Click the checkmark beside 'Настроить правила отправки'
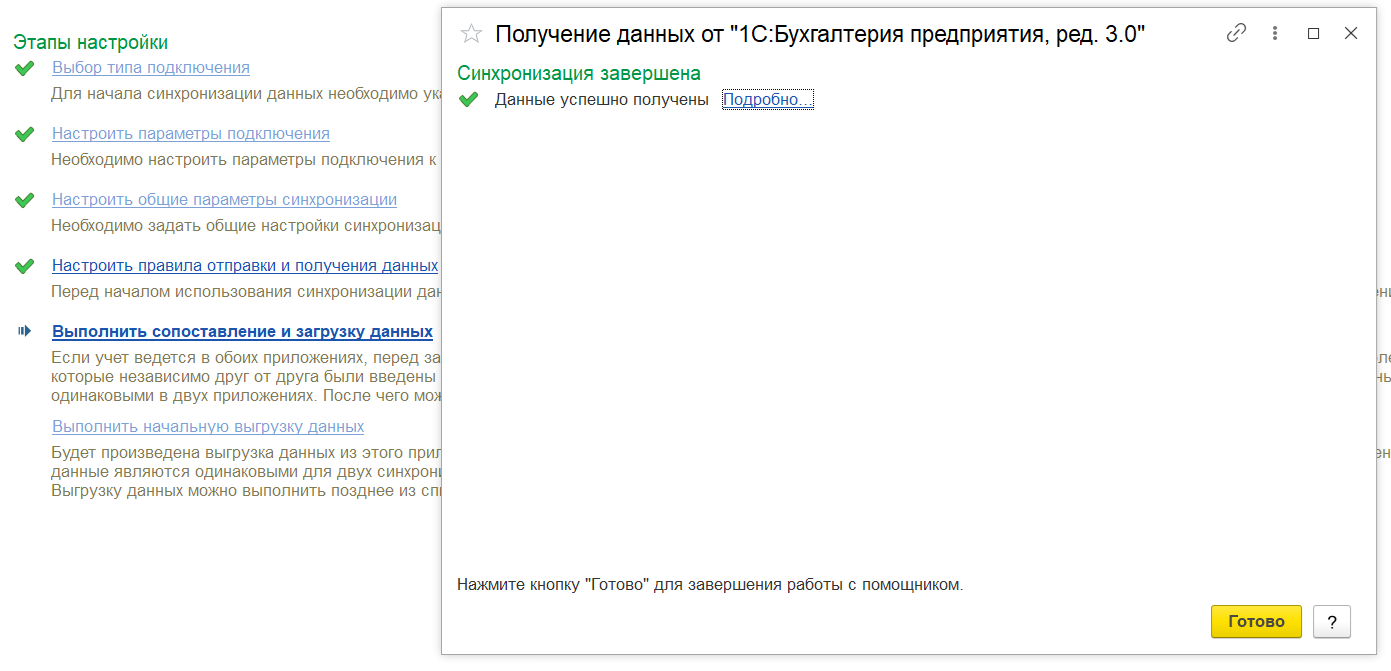Screen dimensions: 1391x671 click(25, 267)
